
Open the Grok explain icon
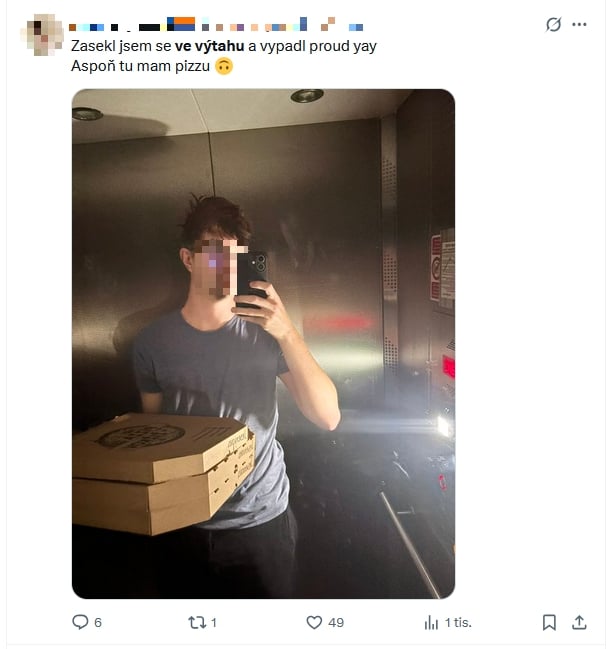[x=553, y=24]
